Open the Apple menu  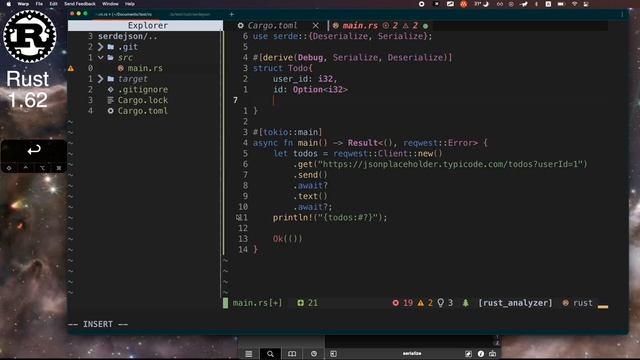(x=9, y=4)
